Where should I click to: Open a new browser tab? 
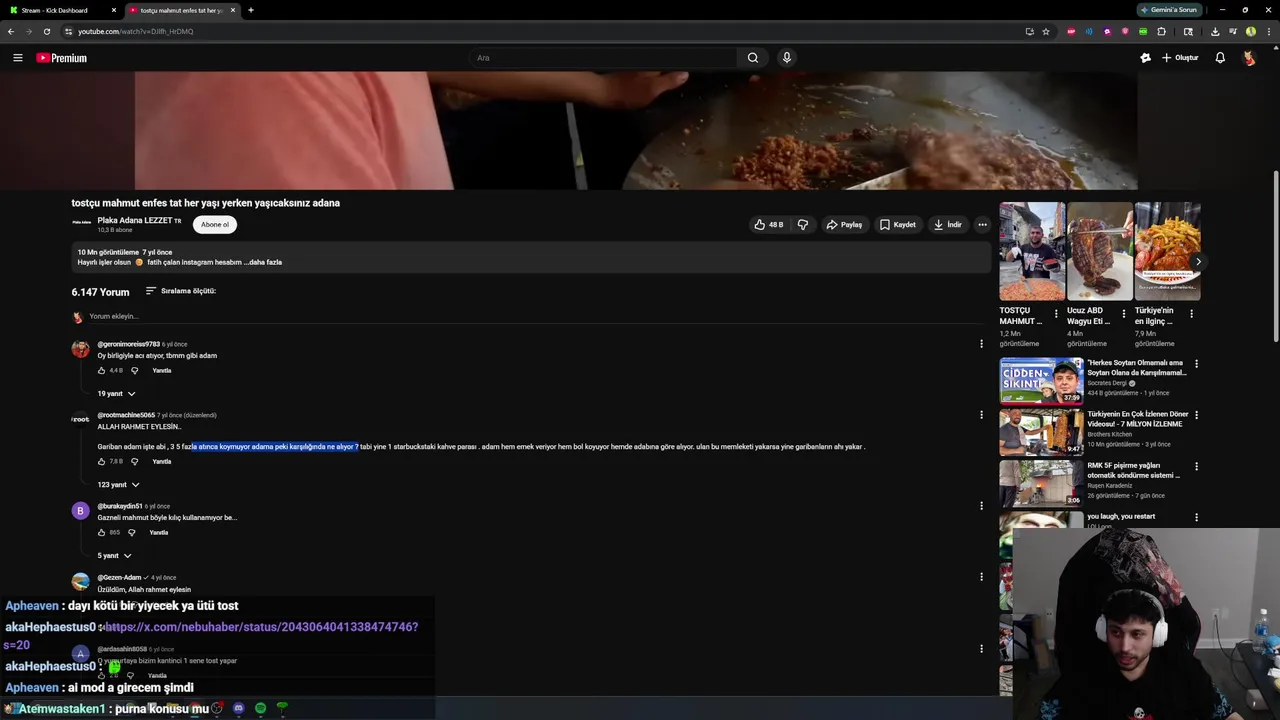pyautogui.click(x=251, y=10)
